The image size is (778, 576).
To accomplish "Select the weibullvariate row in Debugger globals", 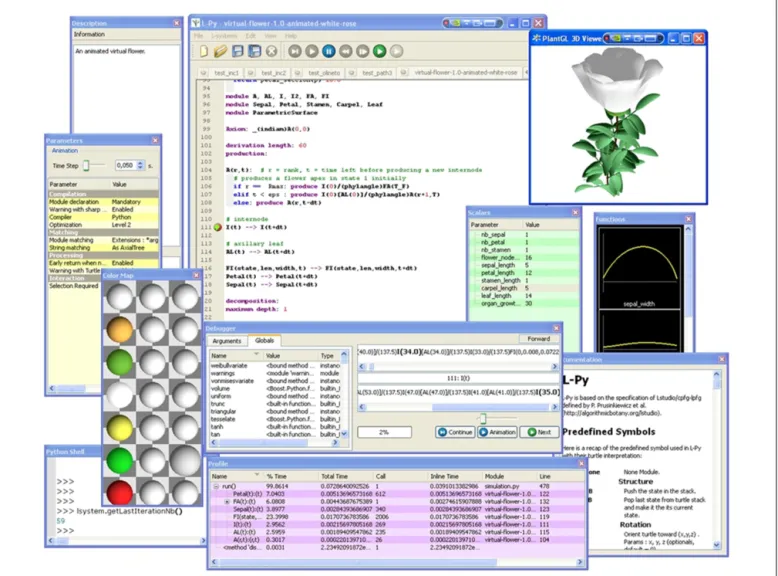I will tap(274, 366).
